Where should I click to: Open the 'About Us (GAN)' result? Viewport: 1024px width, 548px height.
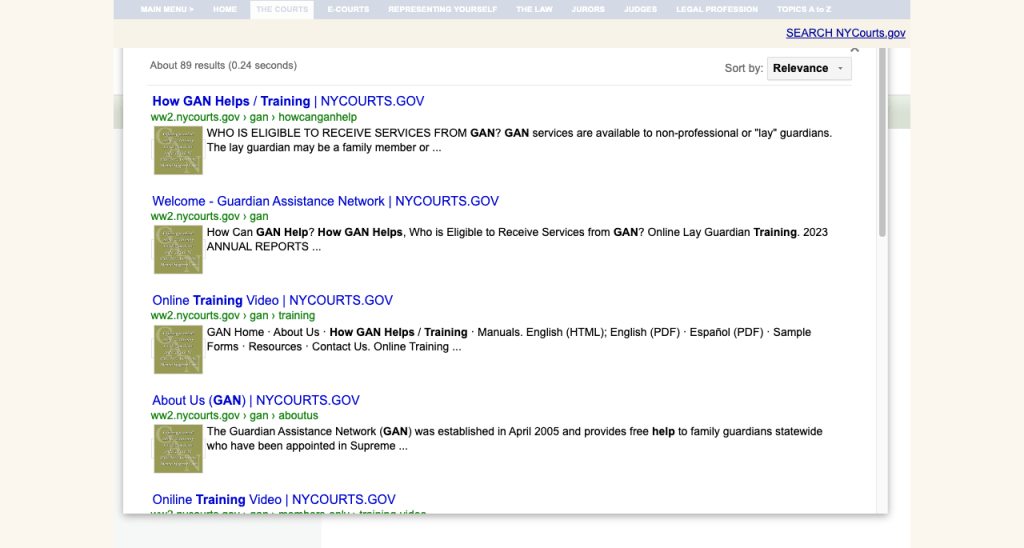pos(255,400)
